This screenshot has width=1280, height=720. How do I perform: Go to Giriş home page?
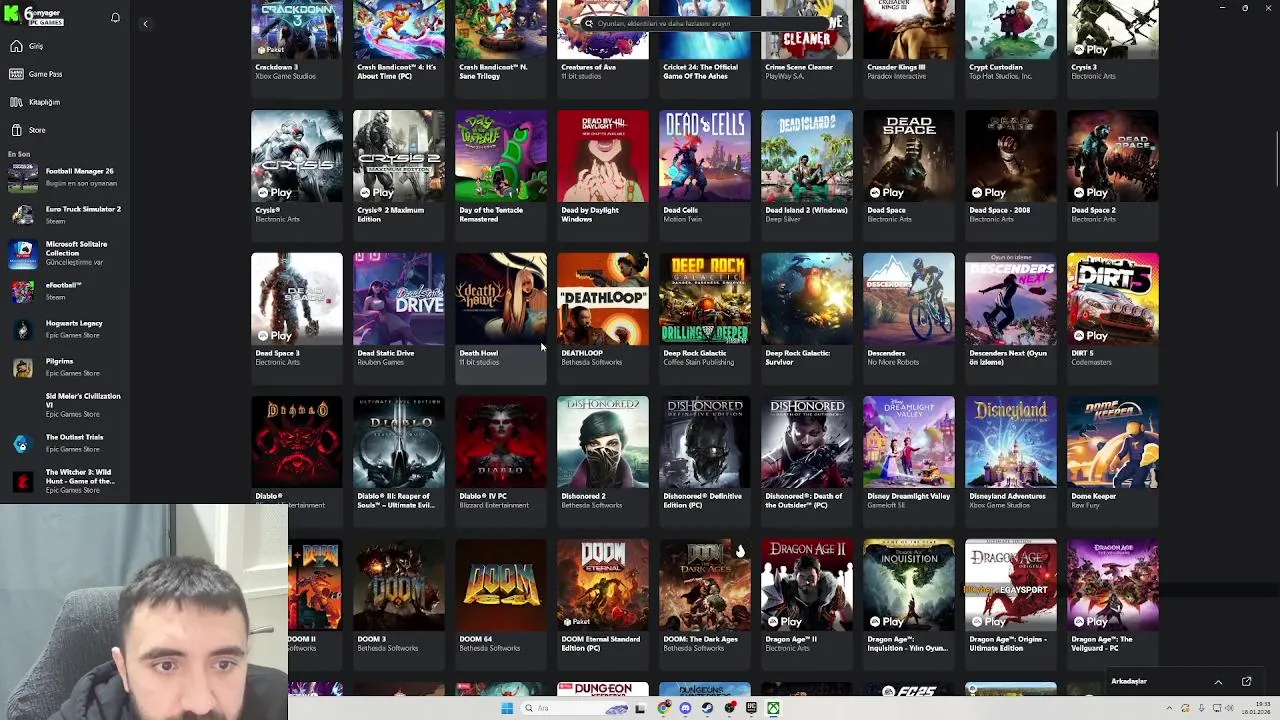click(36, 46)
